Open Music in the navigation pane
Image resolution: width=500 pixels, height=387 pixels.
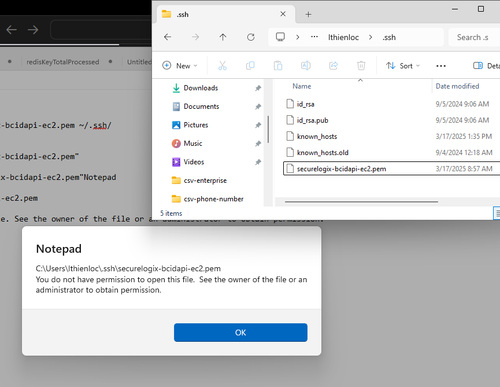click(x=193, y=143)
